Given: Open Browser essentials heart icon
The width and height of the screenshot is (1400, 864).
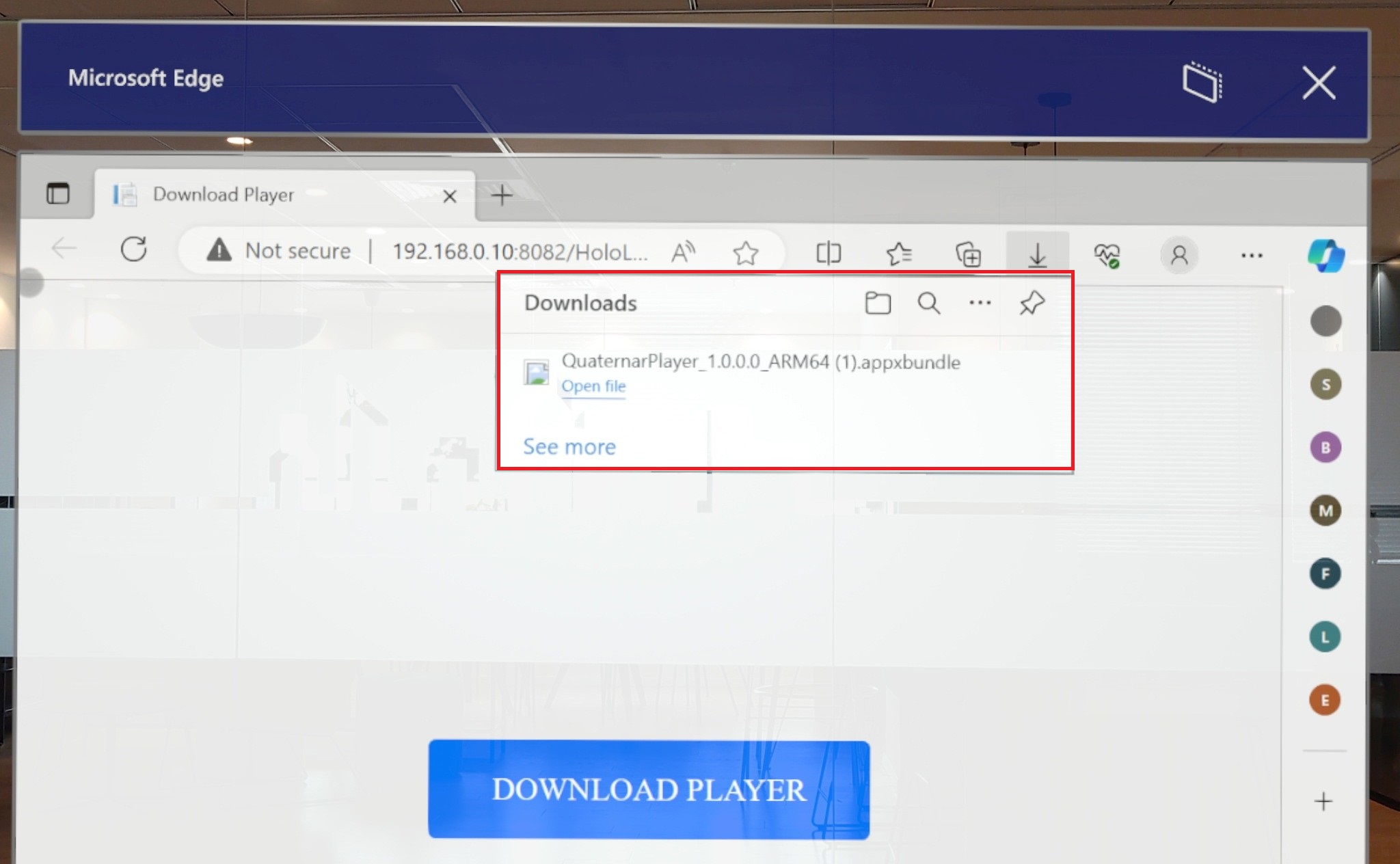Looking at the screenshot, I should [x=1107, y=256].
